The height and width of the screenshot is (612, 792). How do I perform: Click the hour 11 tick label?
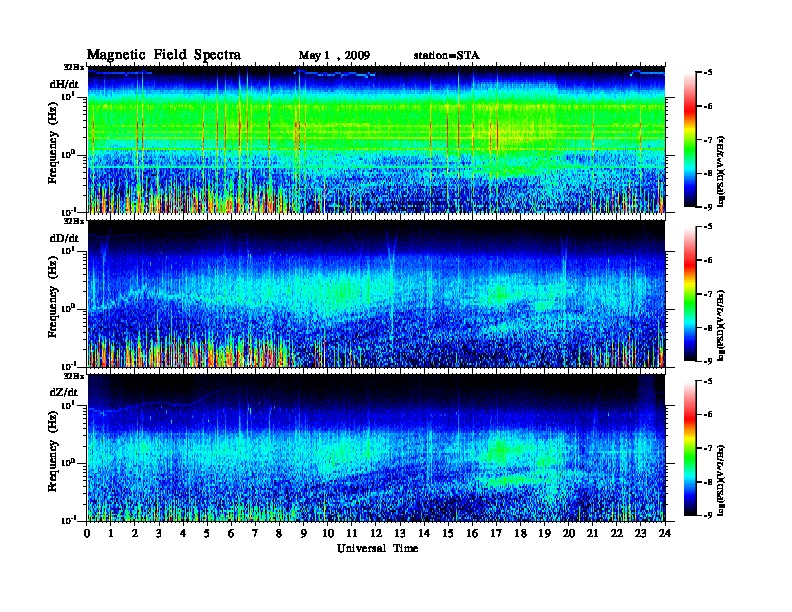[x=352, y=533]
